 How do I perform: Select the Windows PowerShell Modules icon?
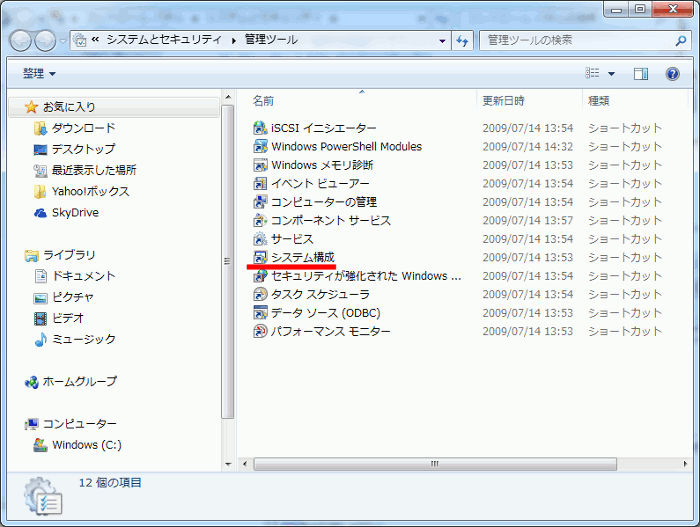click(260, 147)
